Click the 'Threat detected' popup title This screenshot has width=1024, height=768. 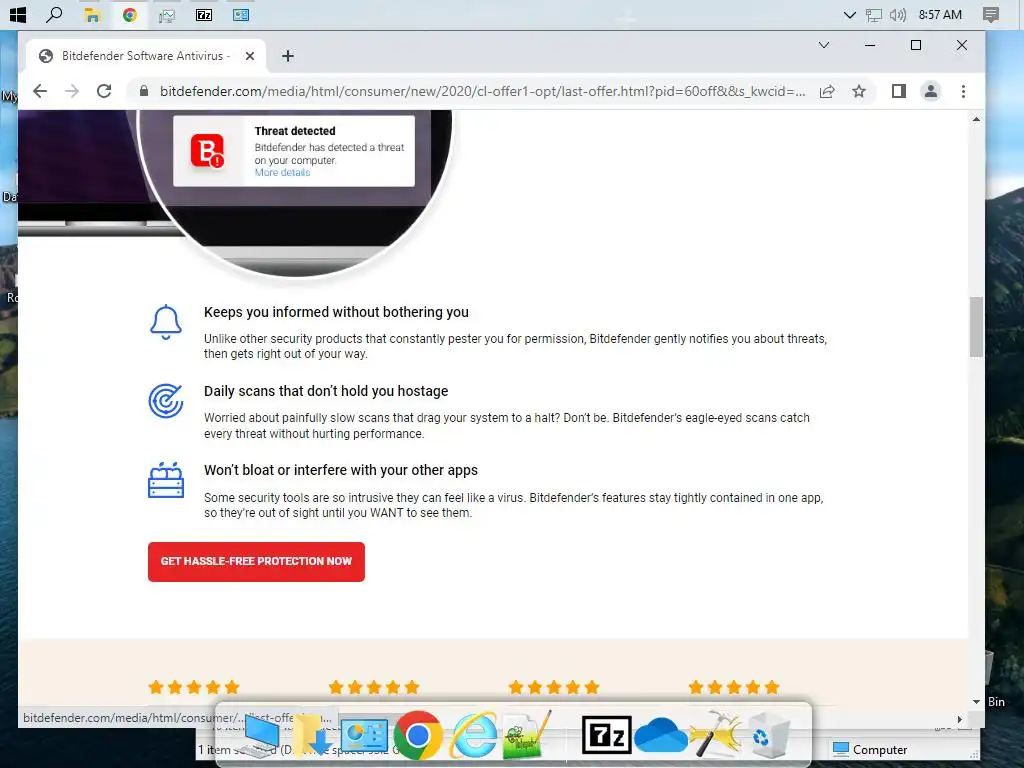click(295, 131)
